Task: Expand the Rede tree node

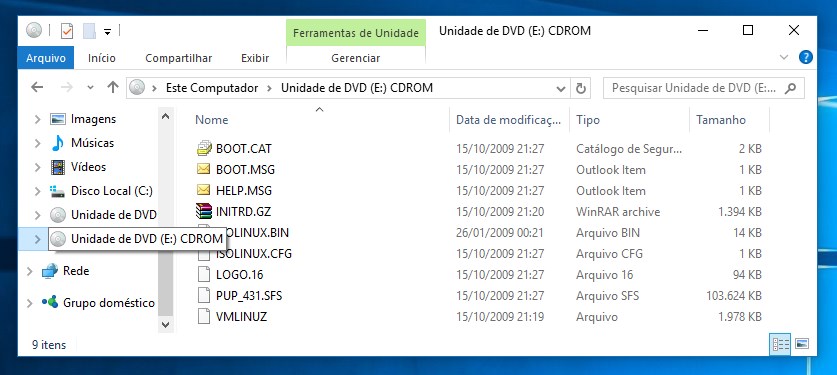Action: [x=29, y=271]
